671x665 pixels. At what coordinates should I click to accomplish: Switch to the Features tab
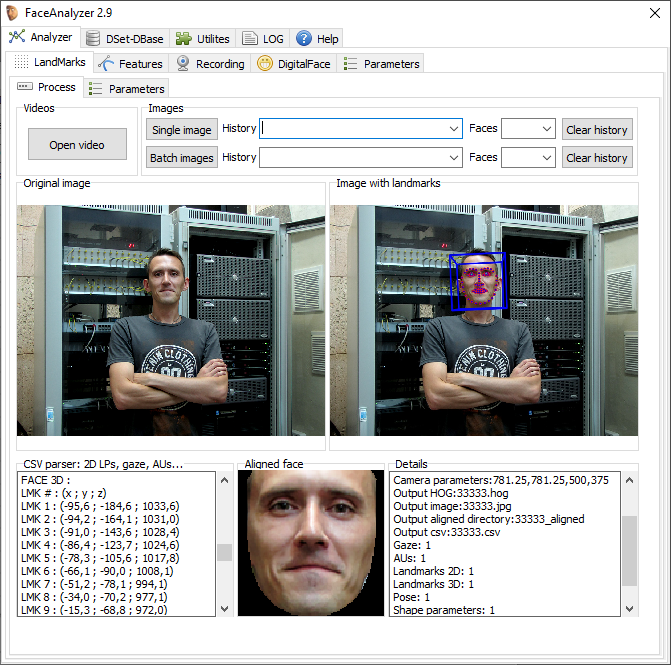click(x=131, y=64)
